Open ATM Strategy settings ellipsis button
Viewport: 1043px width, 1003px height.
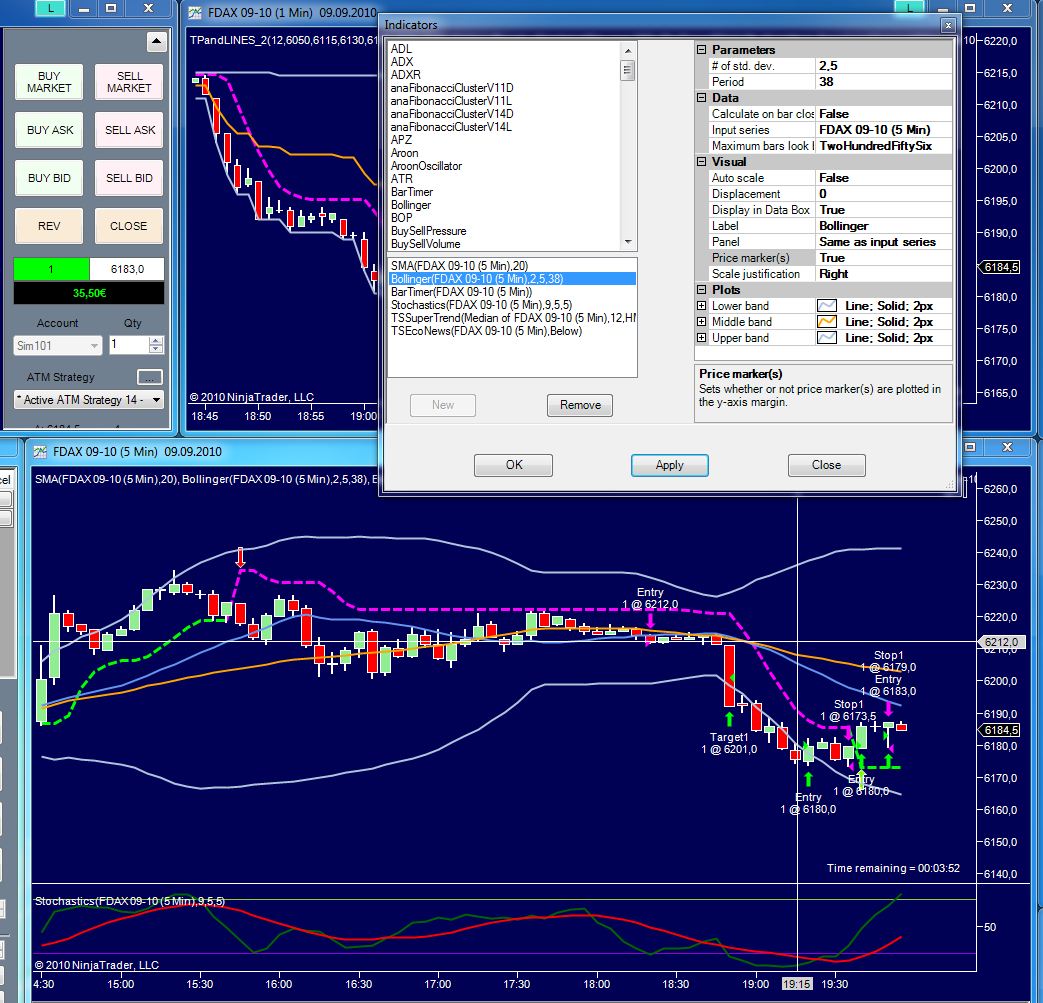[x=150, y=377]
